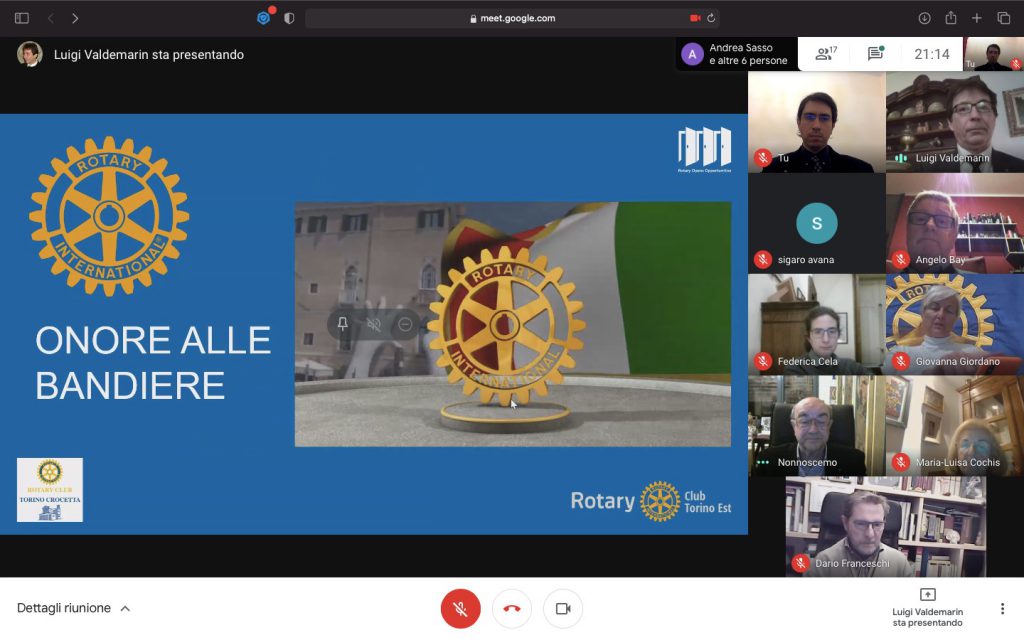Screen dimensions: 1024x640
Task: Click the muted mic icon next to Tu
Action: tap(763, 158)
